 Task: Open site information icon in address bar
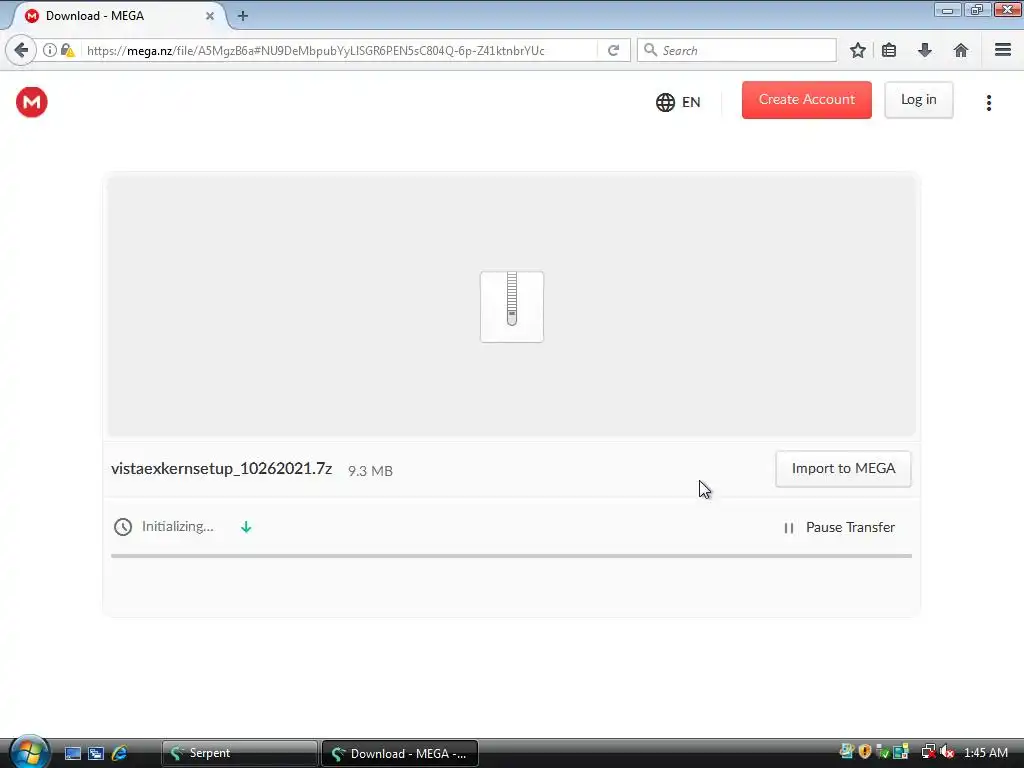pos(50,50)
